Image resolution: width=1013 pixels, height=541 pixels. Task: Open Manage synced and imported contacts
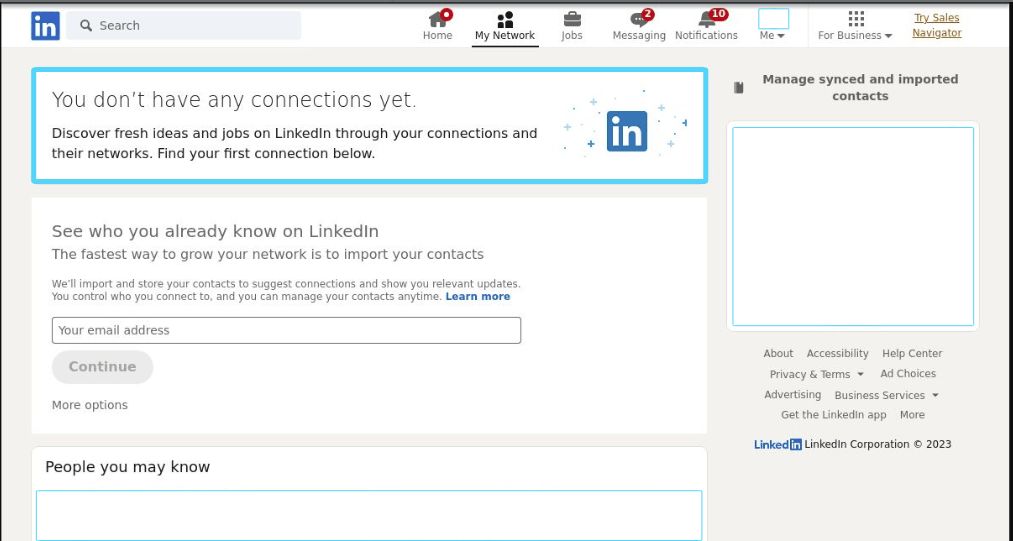(x=860, y=87)
